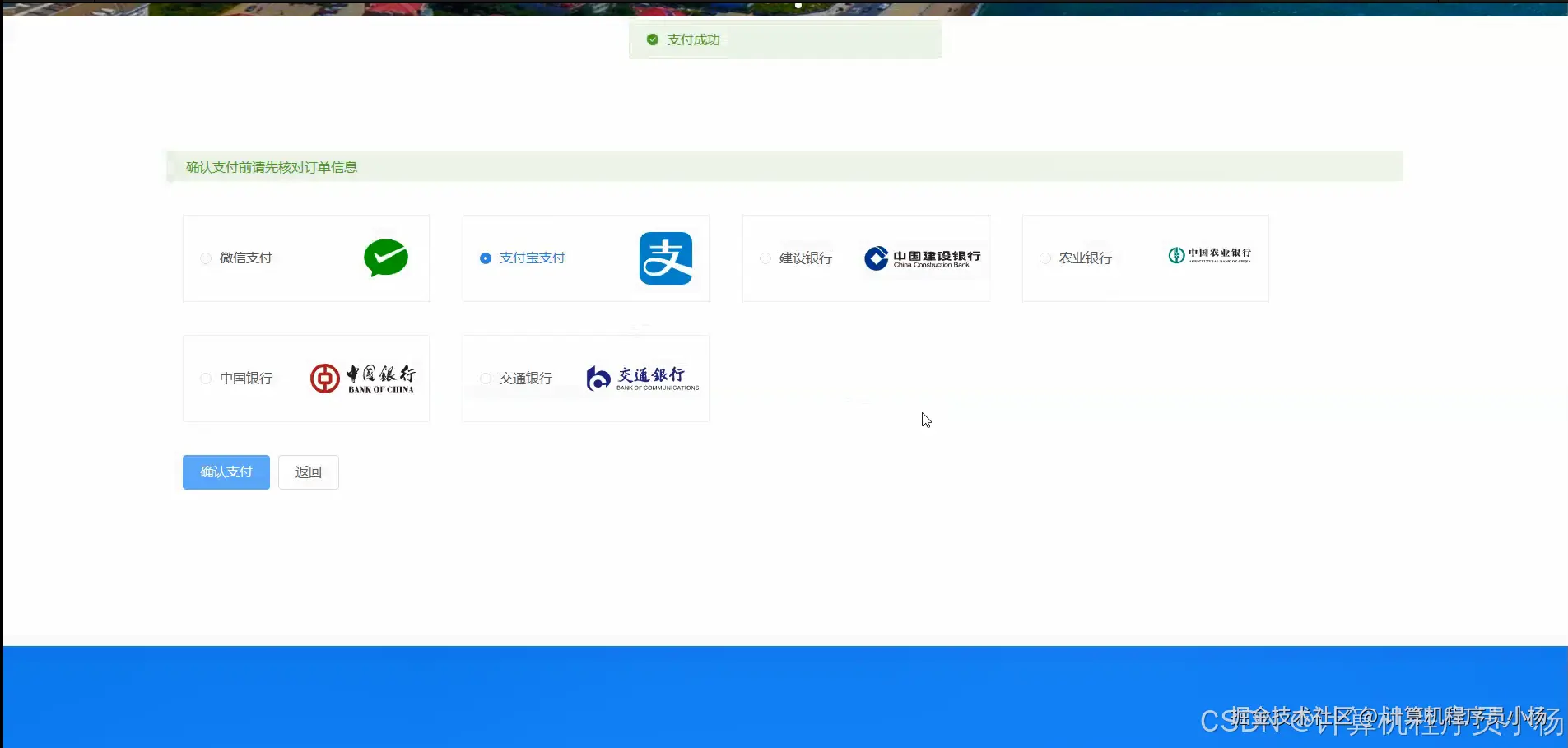Select the 农业银行 radio button

(1045, 258)
